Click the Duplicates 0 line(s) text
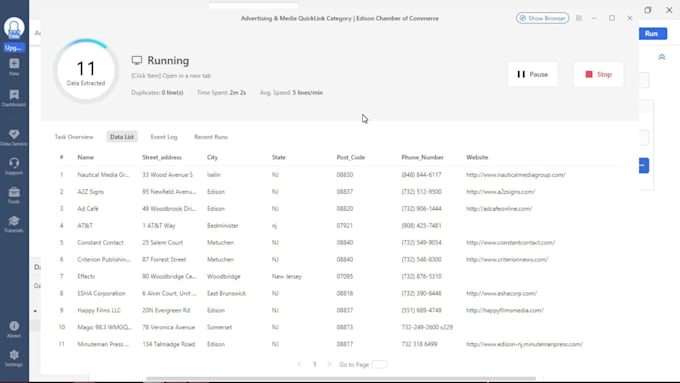 point(157,92)
